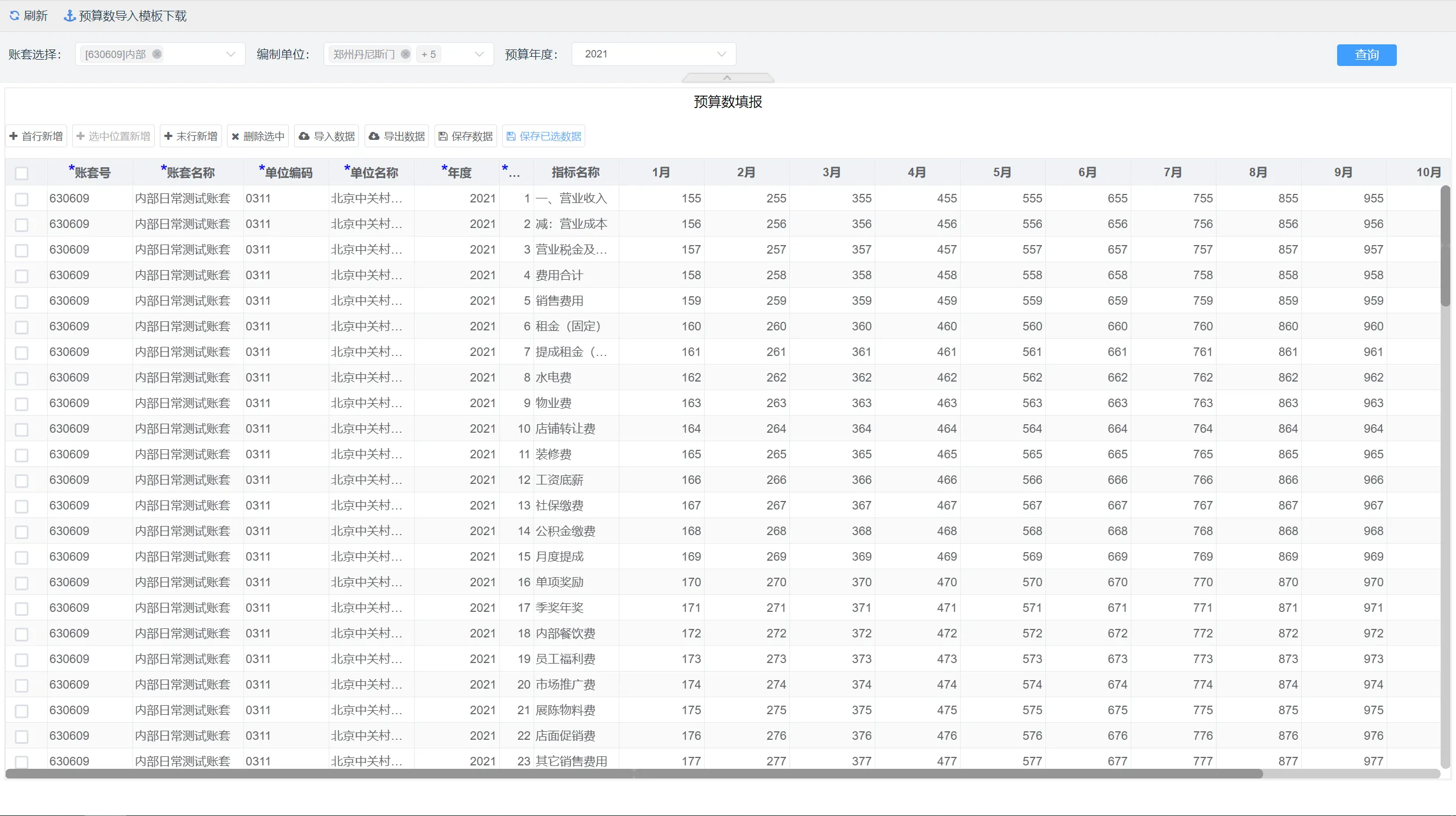Click the 导入数据 button label

[334, 136]
